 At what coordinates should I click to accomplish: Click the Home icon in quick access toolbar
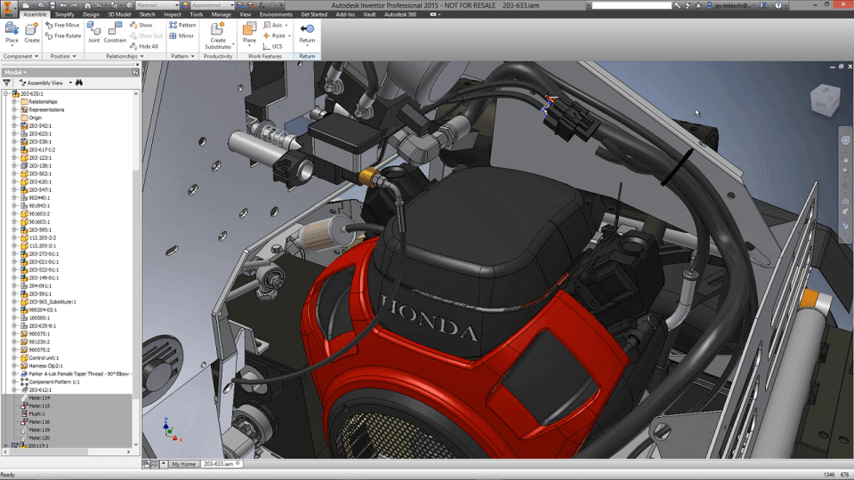coord(87,5)
